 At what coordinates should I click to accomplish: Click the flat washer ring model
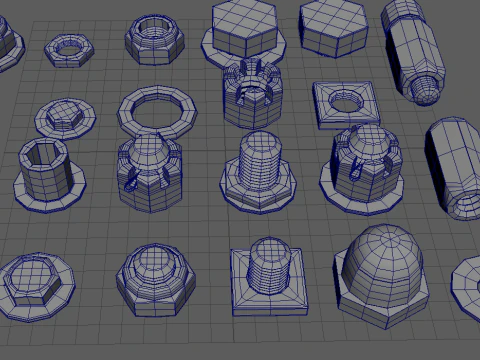[x=157, y=112]
